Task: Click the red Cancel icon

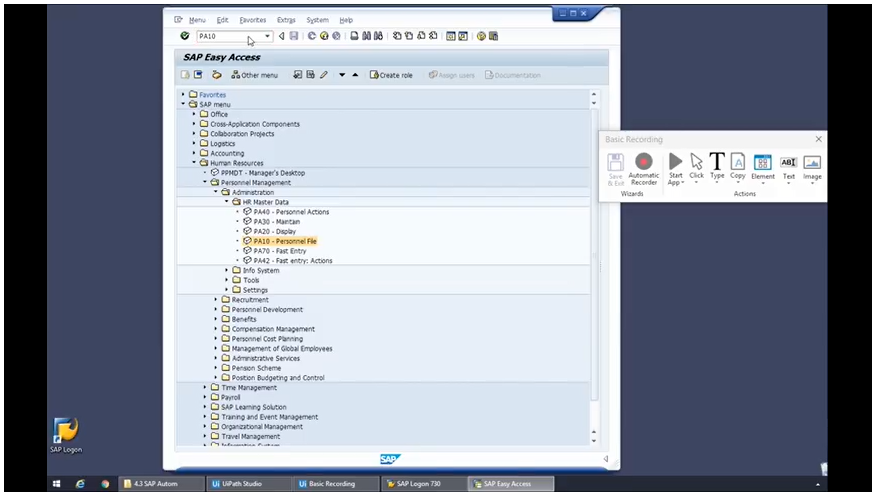Action: tap(336, 36)
